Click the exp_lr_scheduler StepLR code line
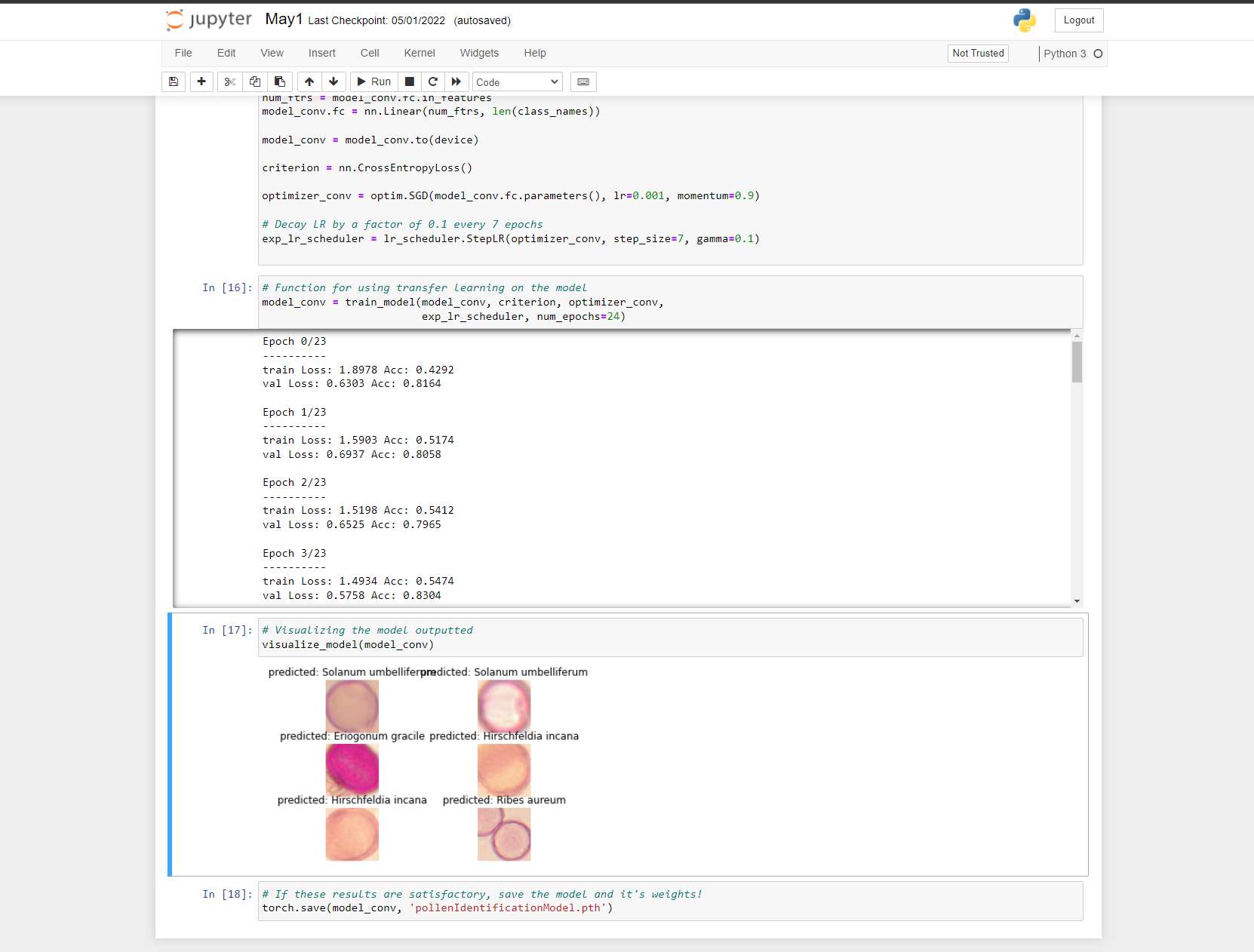Viewport: 1254px width, 952px height. 511,239
